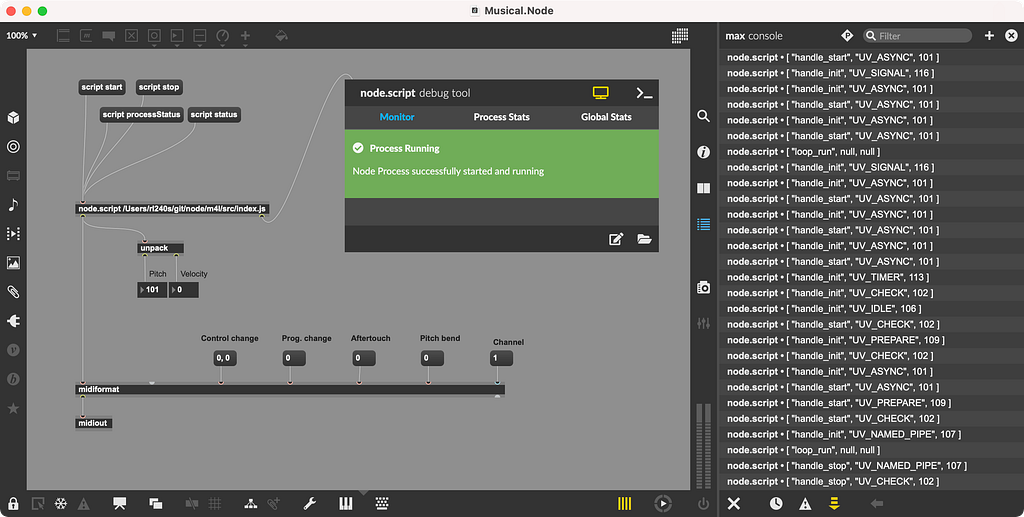Click the script stop message box
Image resolution: width=1024 pixels, height=517 pixels.
[159, 88]
